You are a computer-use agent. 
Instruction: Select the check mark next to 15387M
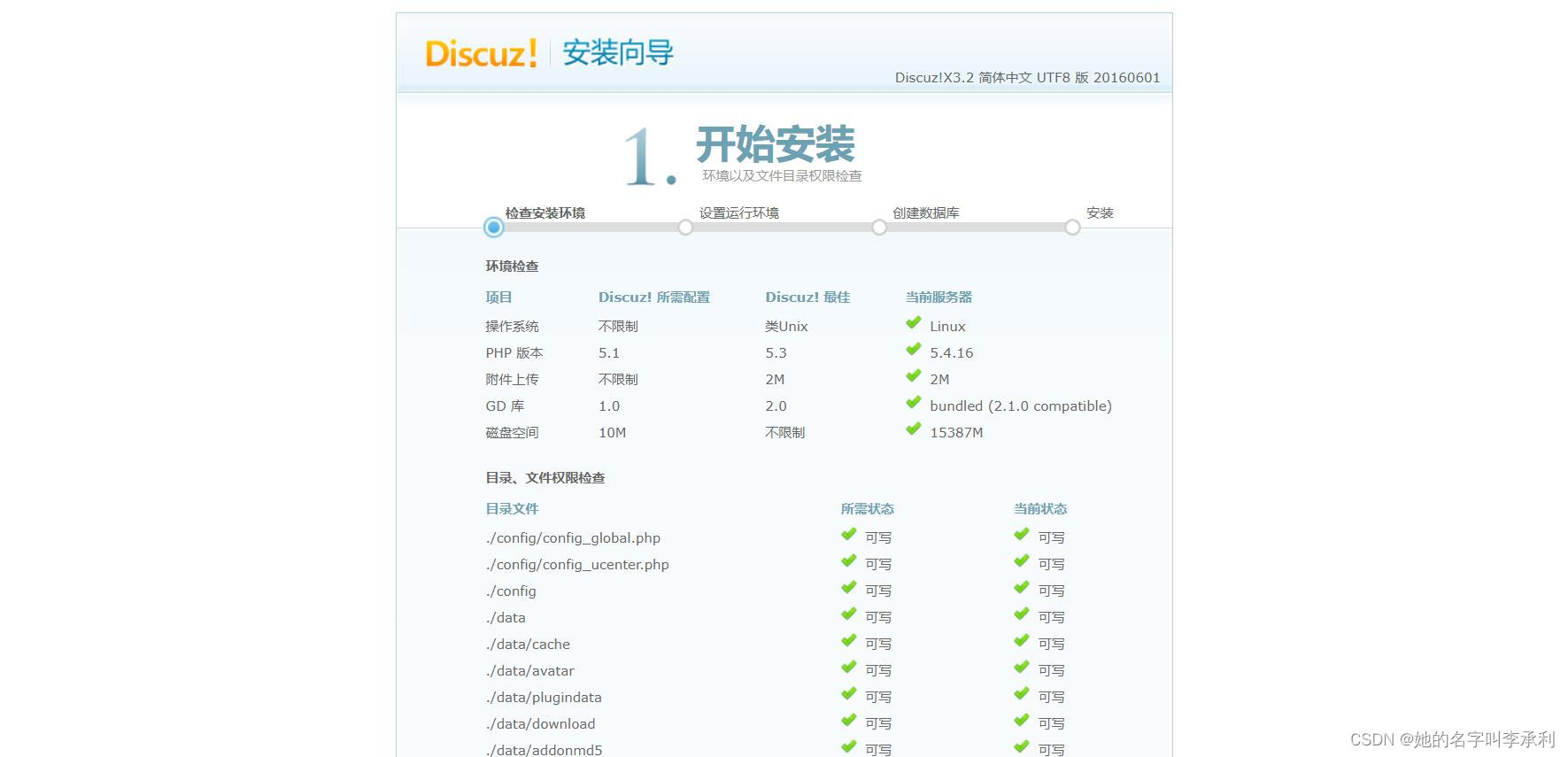tap(914, 429)
